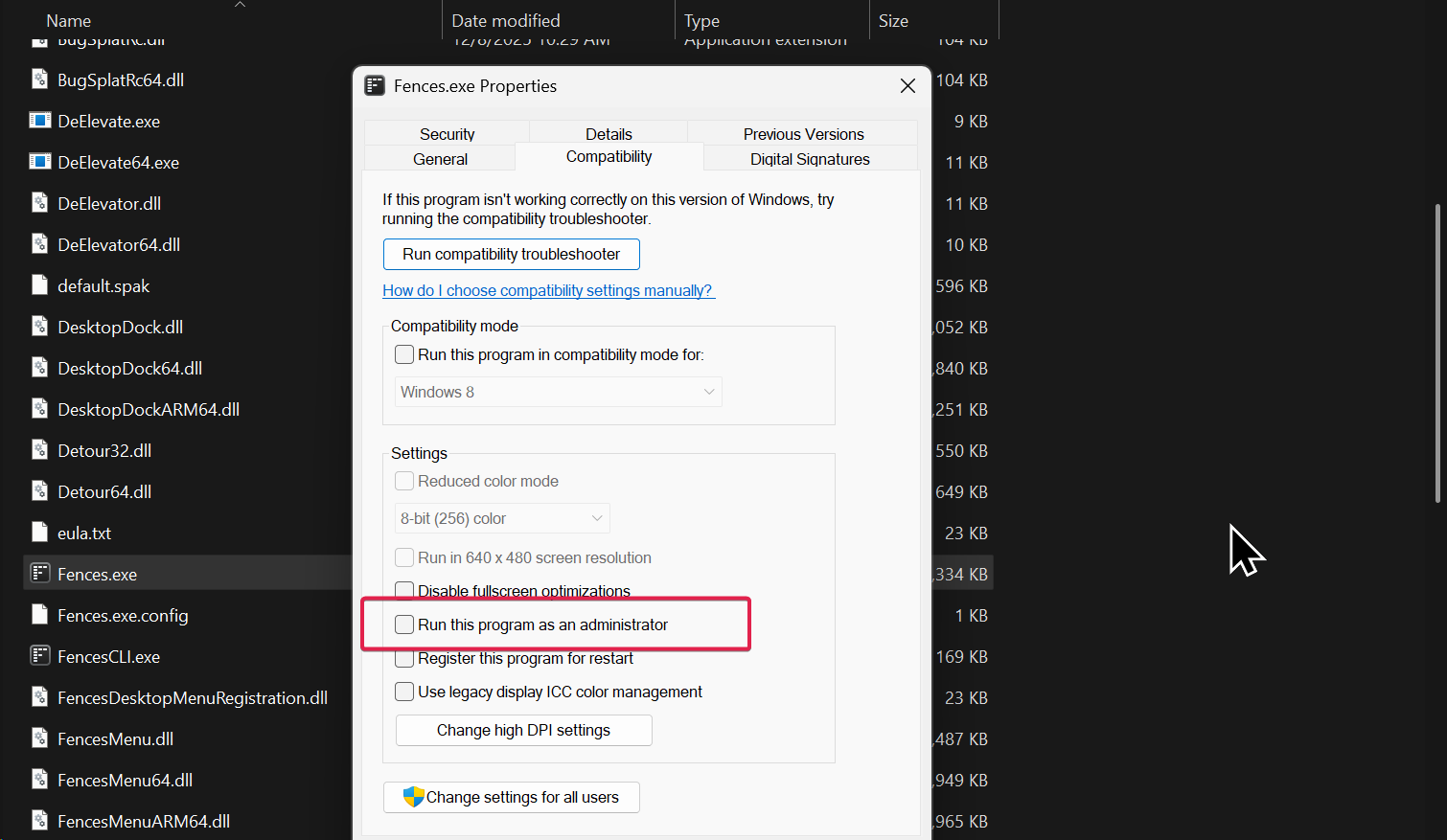The image size is (1447, 840).
Task: Tick Register this program for restart
Action: (405, 659)
